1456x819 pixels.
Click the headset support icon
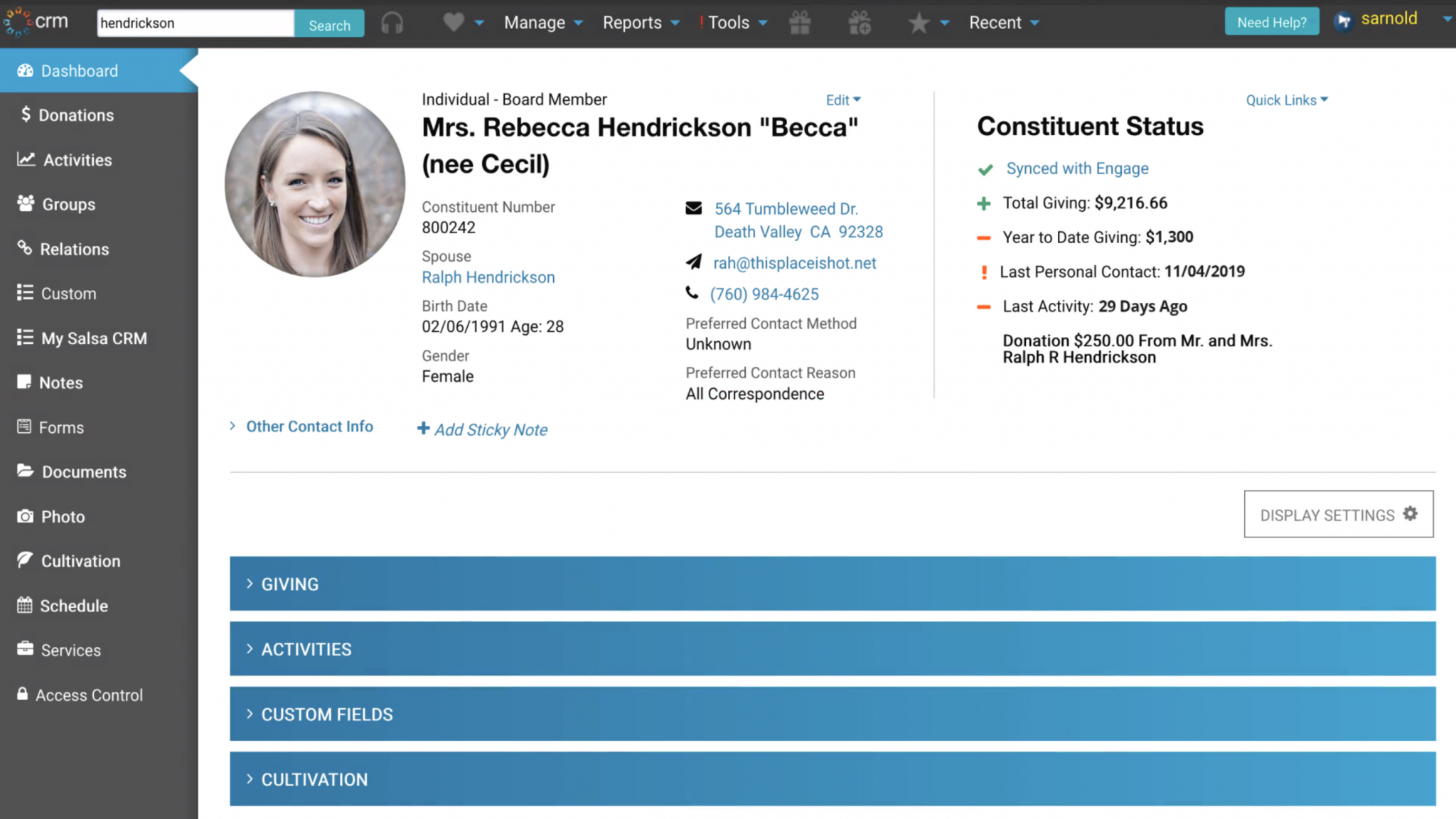[392, 23]
